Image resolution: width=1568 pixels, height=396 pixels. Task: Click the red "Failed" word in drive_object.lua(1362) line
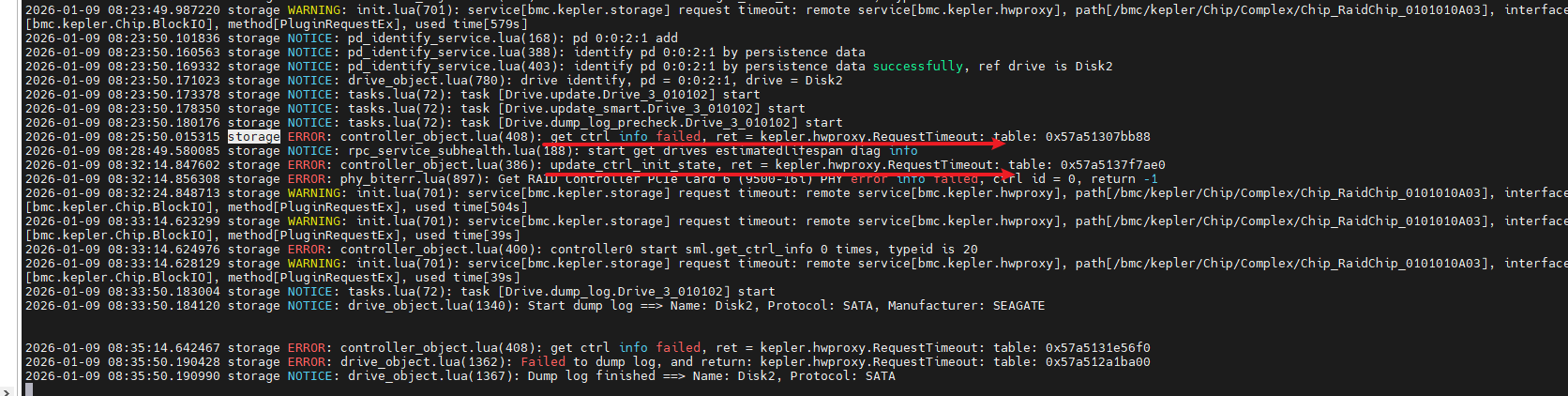[x=543, y=362]
